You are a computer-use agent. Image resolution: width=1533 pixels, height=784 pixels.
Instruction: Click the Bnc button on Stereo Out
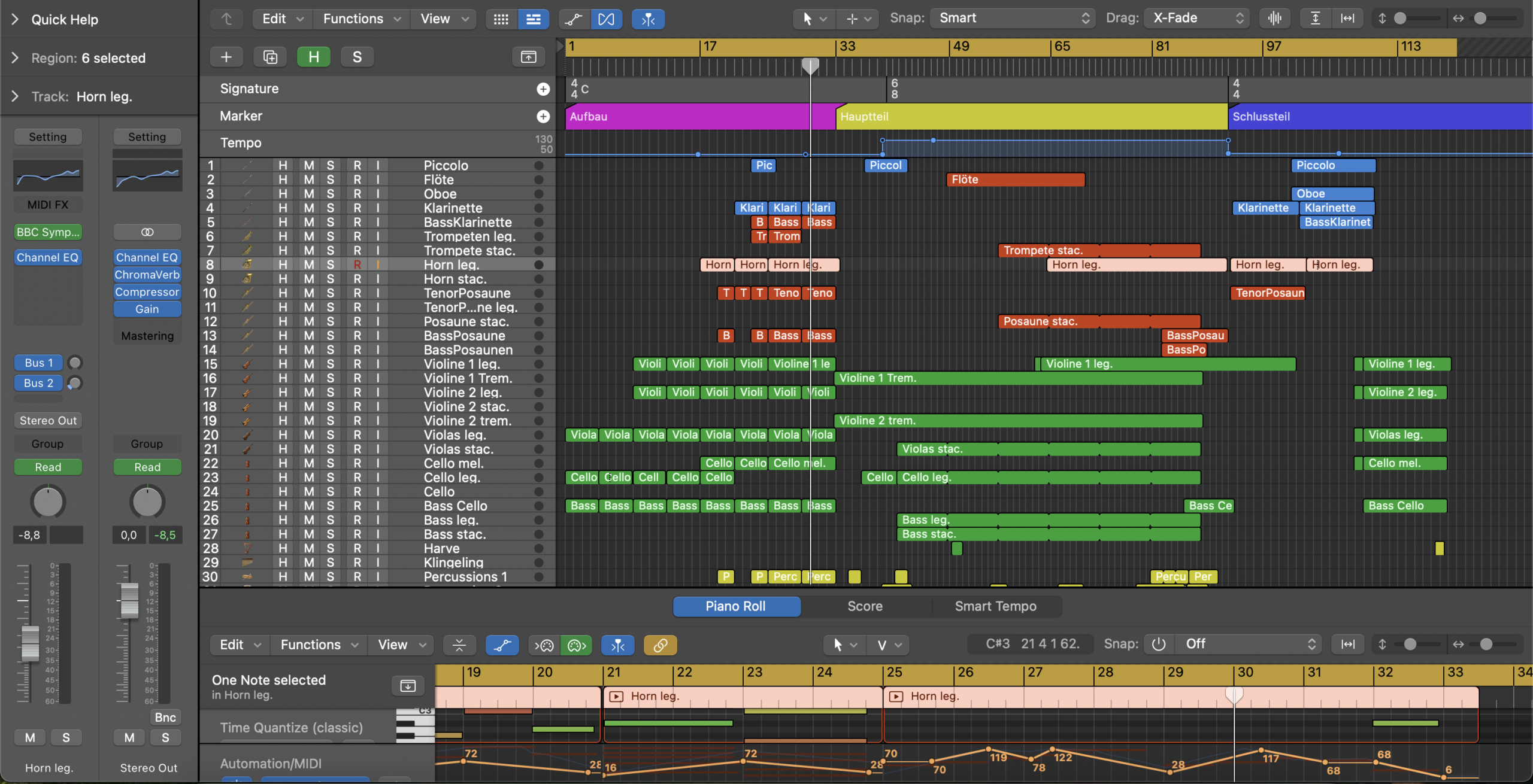click(165, 717)
